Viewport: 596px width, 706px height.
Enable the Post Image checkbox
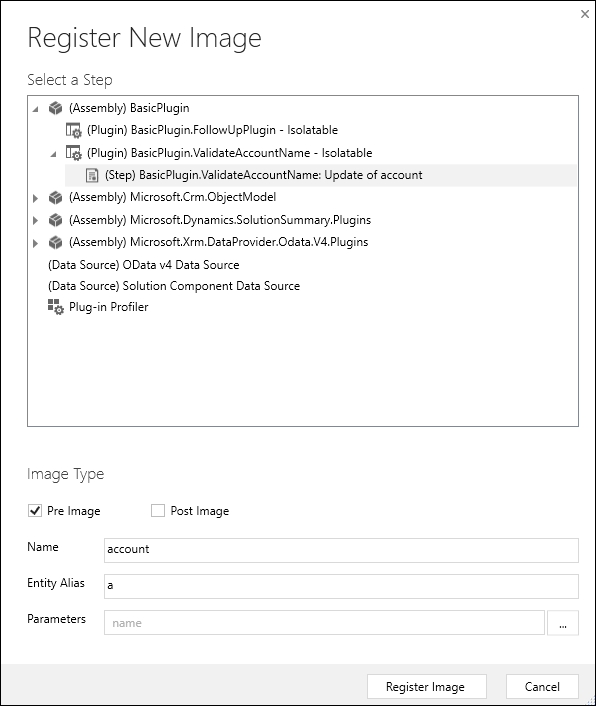click(x=158, y=511)
